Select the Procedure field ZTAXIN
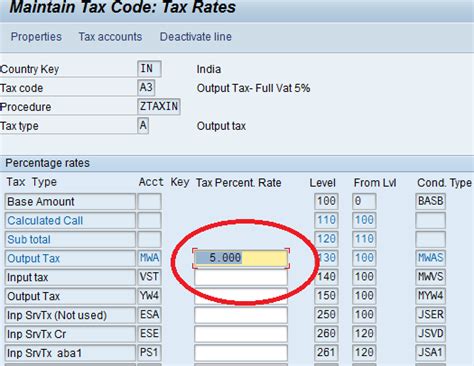Image resolution: width=474 pixels, height=366 pixels. (159, 107)
